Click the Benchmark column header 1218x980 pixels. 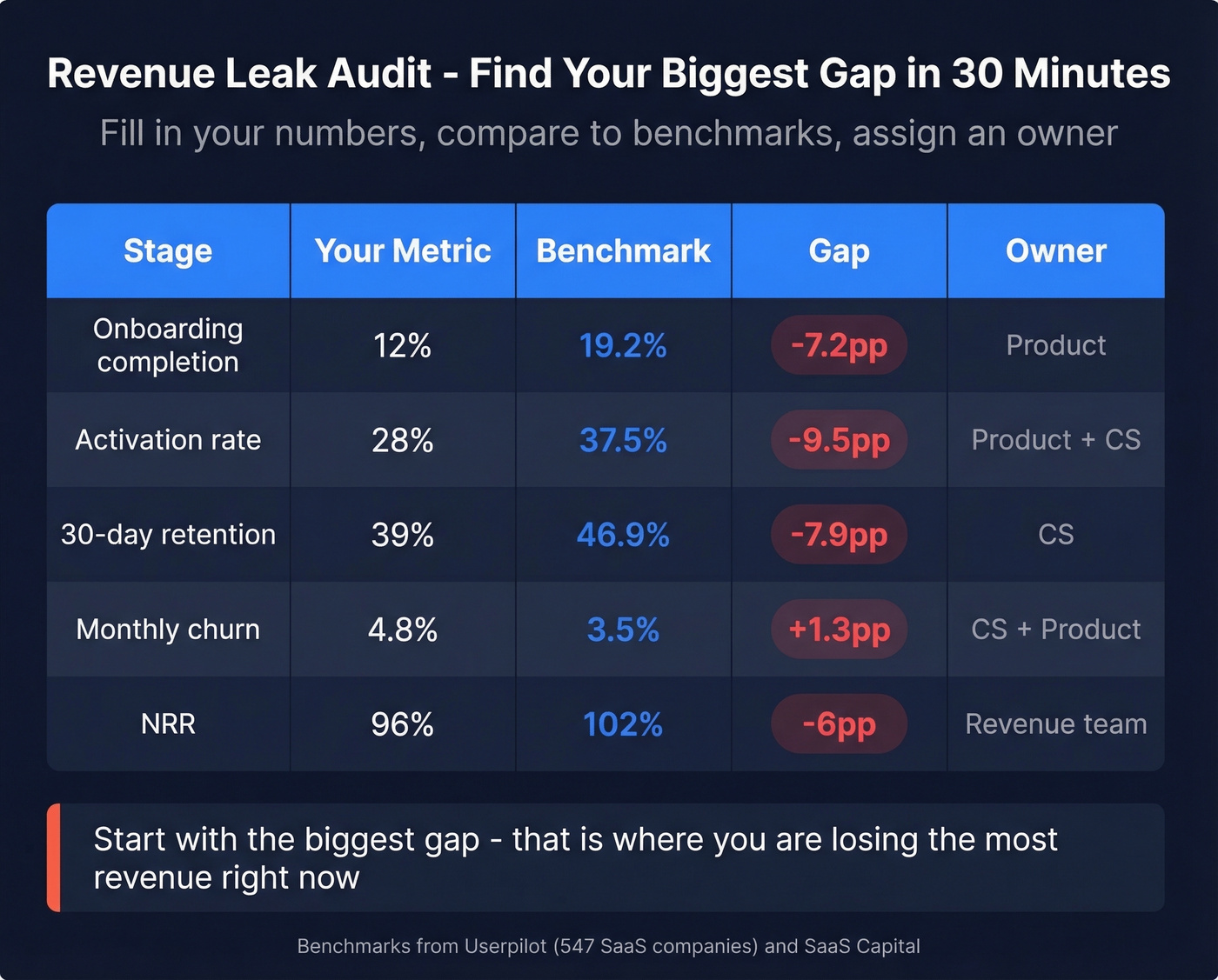(623, 250)
